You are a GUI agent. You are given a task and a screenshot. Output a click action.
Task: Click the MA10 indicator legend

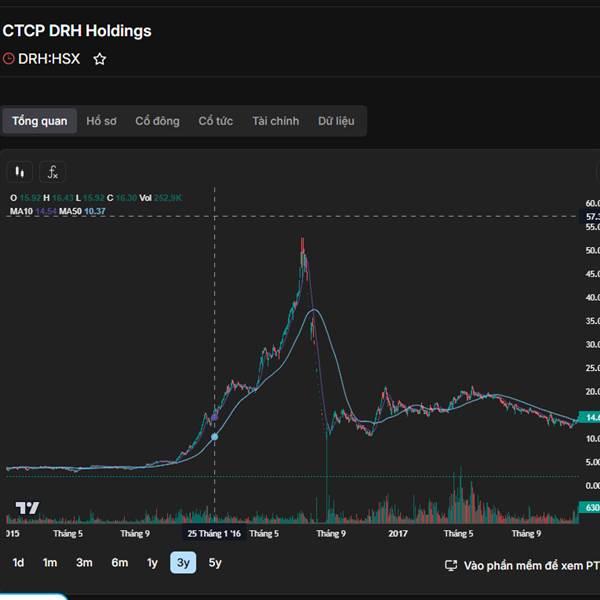pyautogui.click(x=33, y=211)
